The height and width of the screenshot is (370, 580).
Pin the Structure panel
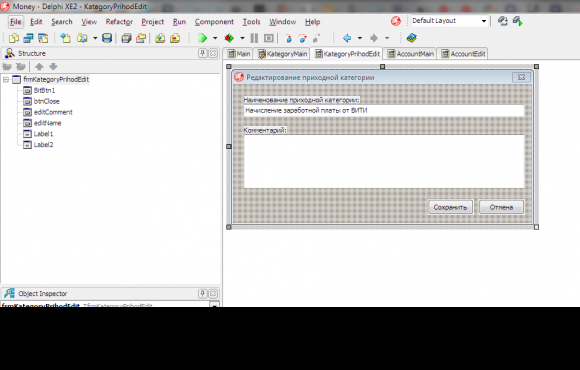[202, 53]
